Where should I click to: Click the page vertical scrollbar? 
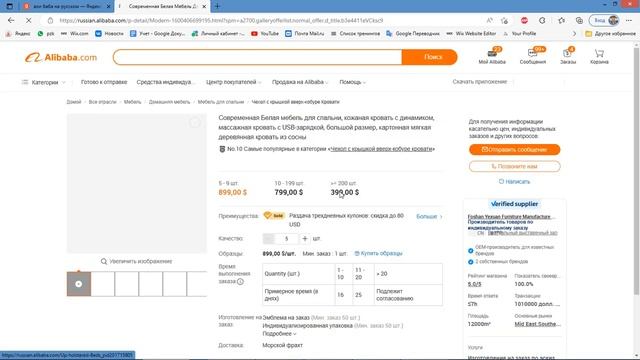636,171
